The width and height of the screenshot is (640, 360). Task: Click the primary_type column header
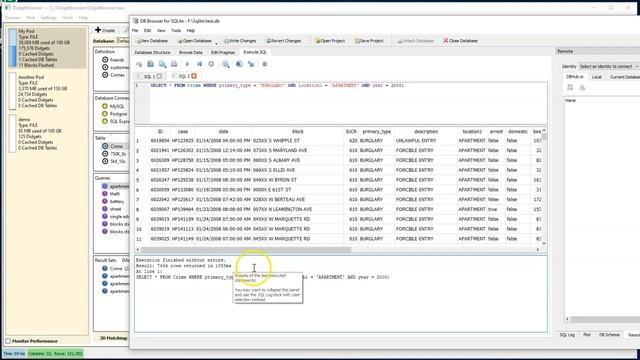point(376,132)
